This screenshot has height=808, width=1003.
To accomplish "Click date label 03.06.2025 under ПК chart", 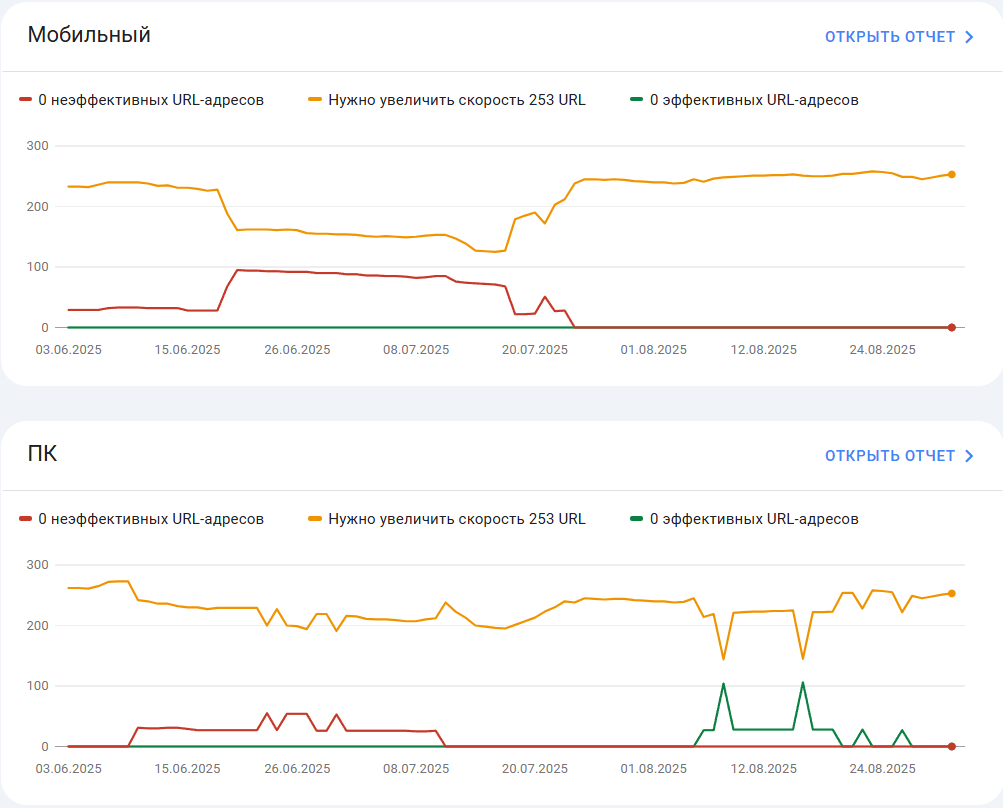I will coord(68,769).
